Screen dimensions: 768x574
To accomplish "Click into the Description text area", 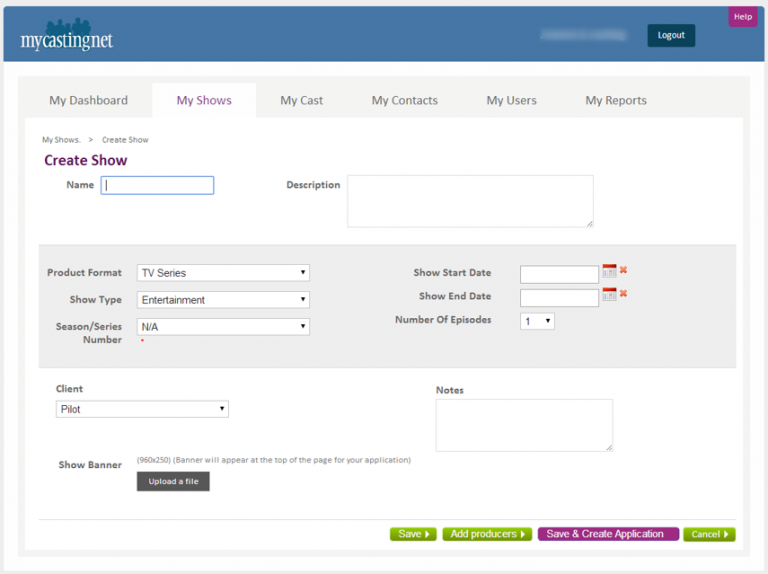I will [470, 201].
